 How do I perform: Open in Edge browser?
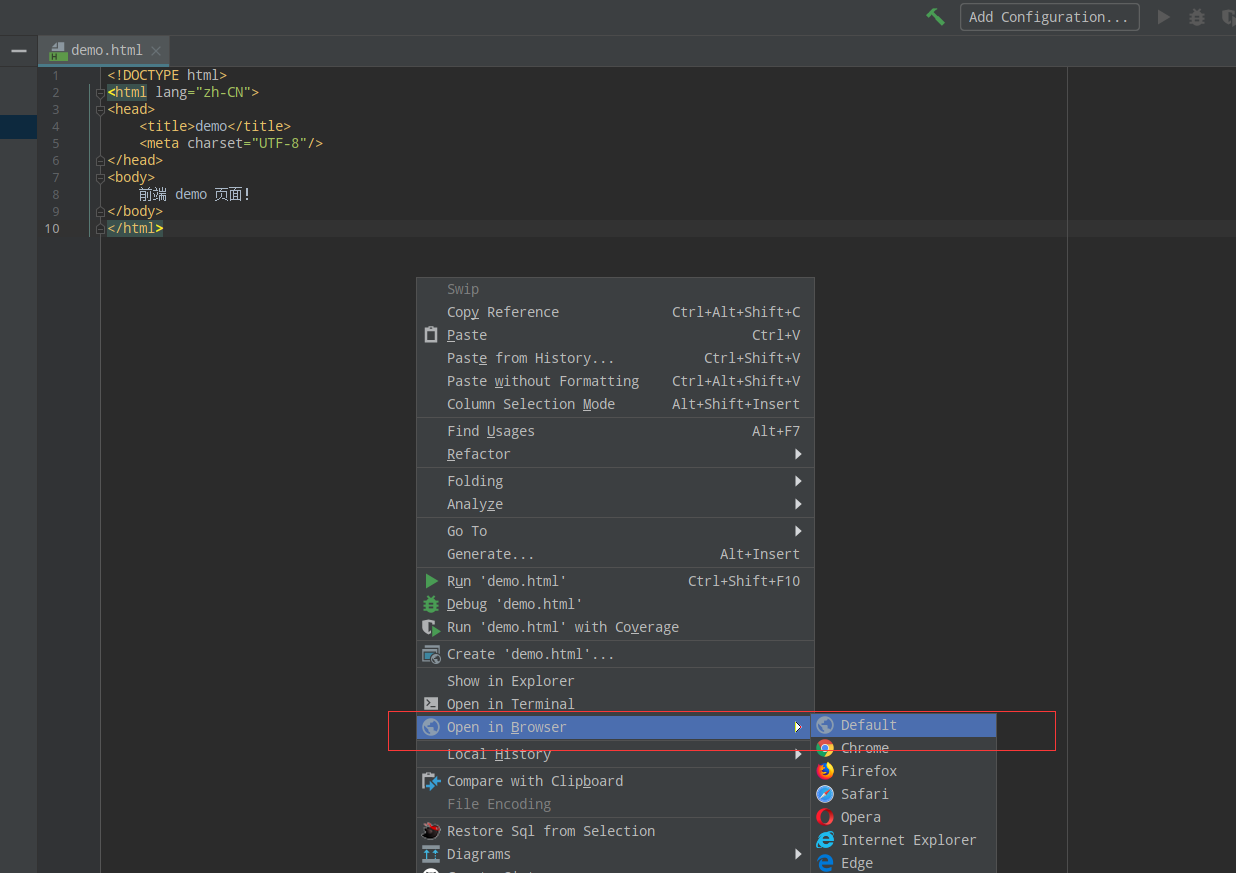(904, 863)
